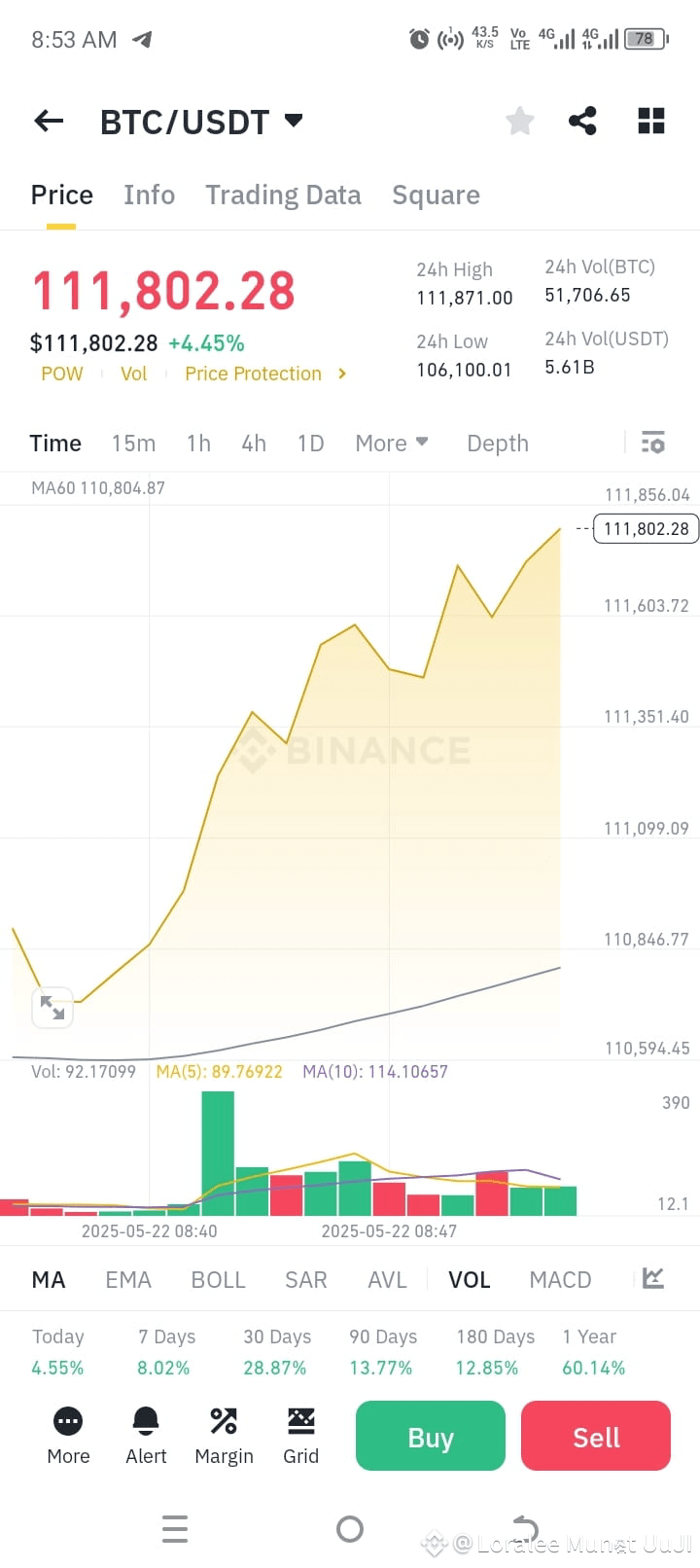The height and width of the screenshot is (1568, 700).
Task: Toggle the BOLL indicator
Action: (x=219, y=1280)
